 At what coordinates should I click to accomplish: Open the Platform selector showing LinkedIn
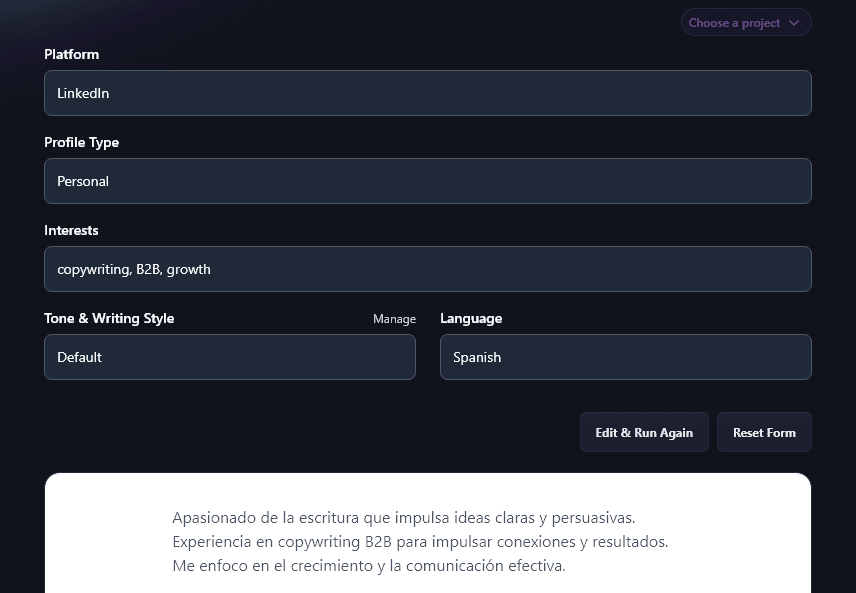(428, 93)
